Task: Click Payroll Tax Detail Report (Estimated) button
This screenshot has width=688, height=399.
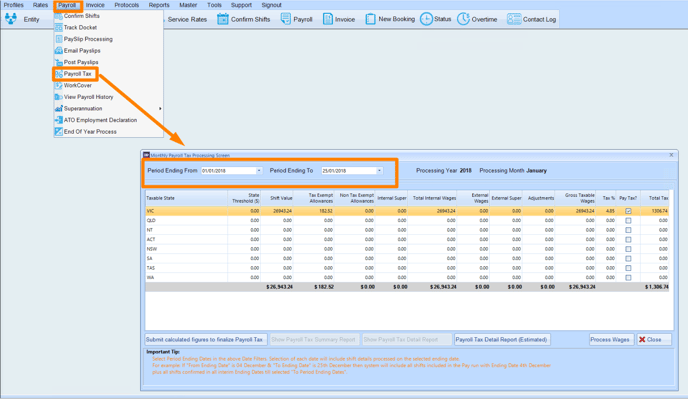Action: pyautogui.click(x=502, y=340)
